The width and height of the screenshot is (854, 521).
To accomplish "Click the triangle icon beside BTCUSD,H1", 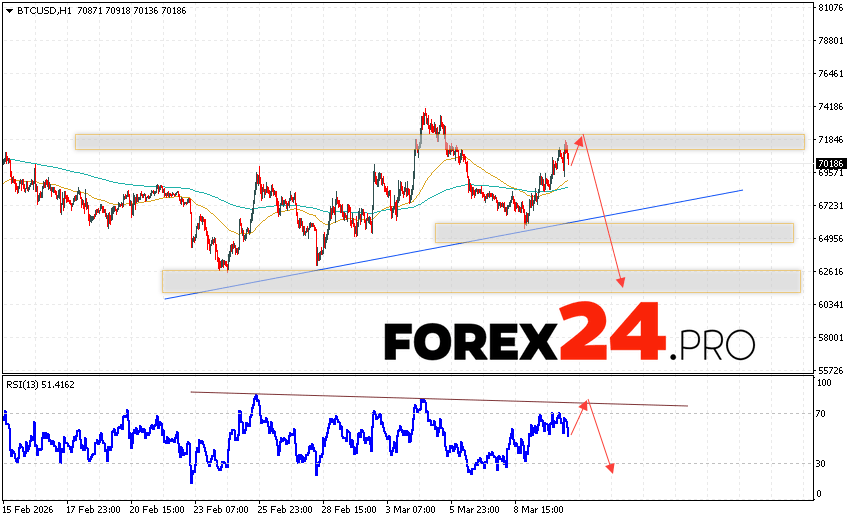I will (x=8, y=10).
